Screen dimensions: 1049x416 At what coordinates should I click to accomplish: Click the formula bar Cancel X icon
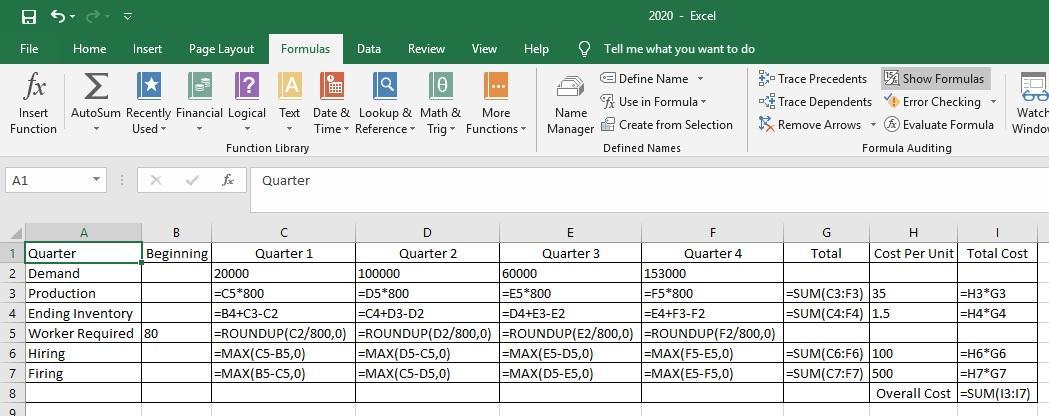click(156, 180)
